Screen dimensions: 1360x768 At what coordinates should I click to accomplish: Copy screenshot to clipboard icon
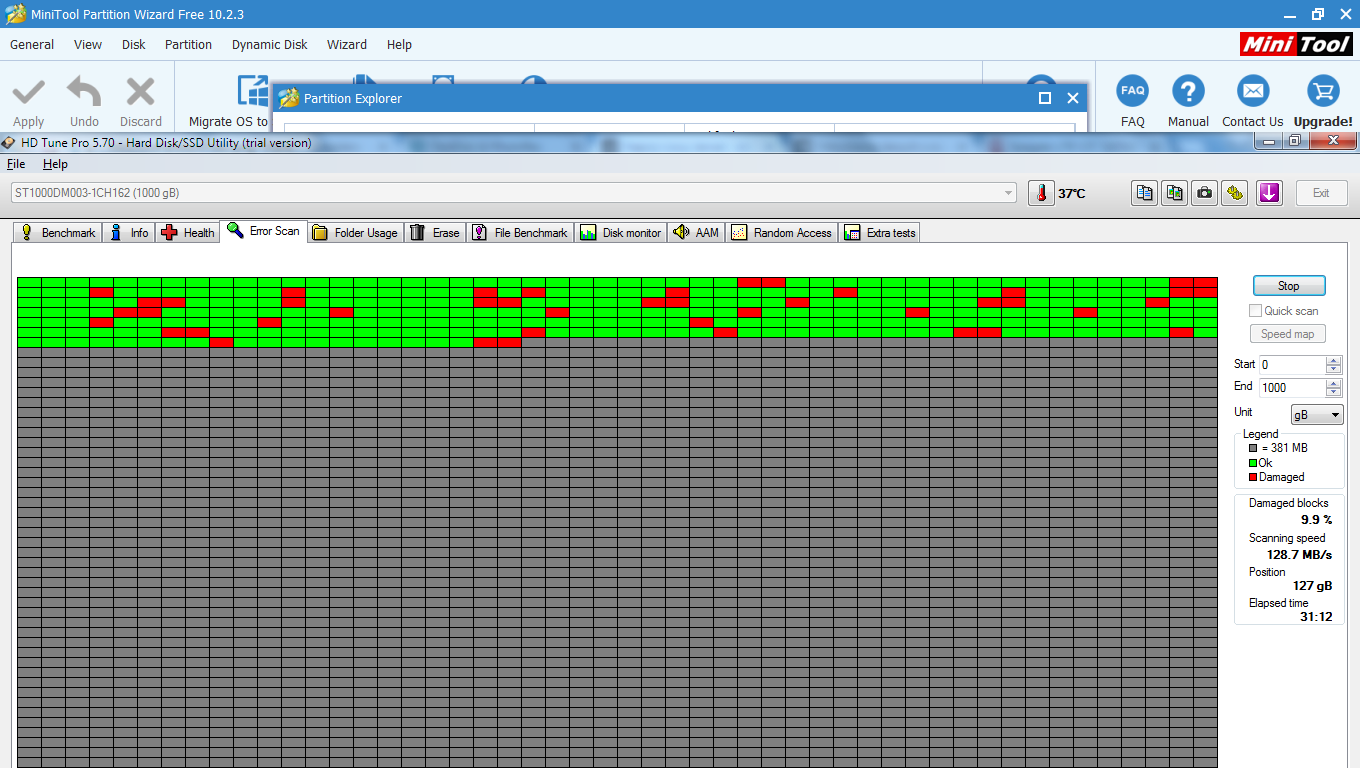(x=1175, y=193)
